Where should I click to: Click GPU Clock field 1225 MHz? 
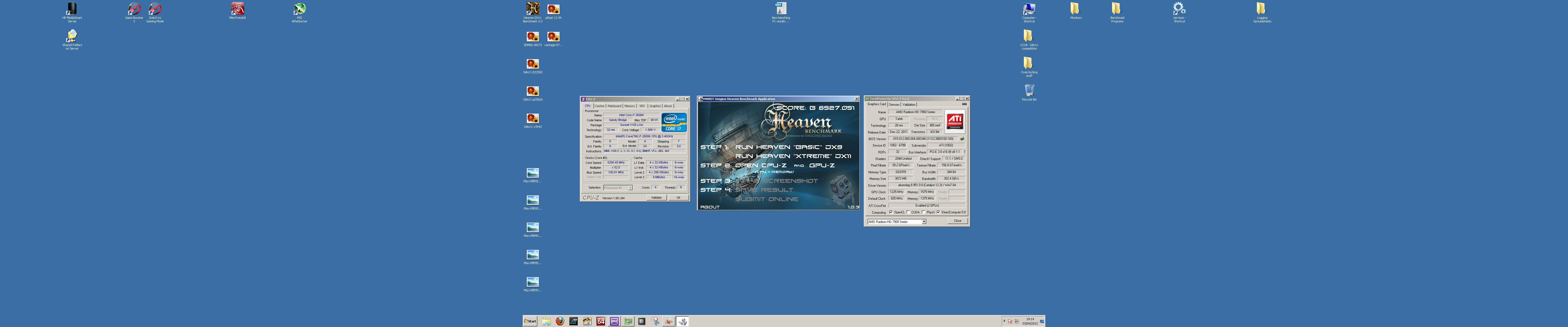(897, 192)
